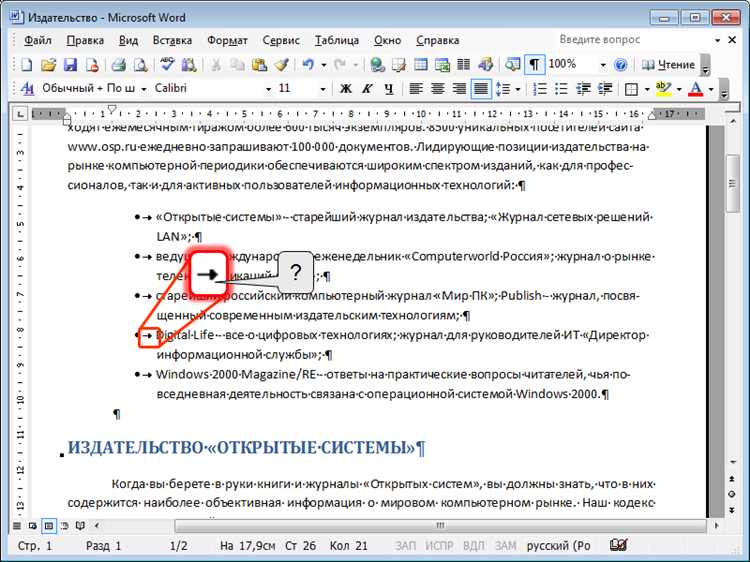Toggle bulleted list formatting
The image size is (750, 562).
pos(561,88)
